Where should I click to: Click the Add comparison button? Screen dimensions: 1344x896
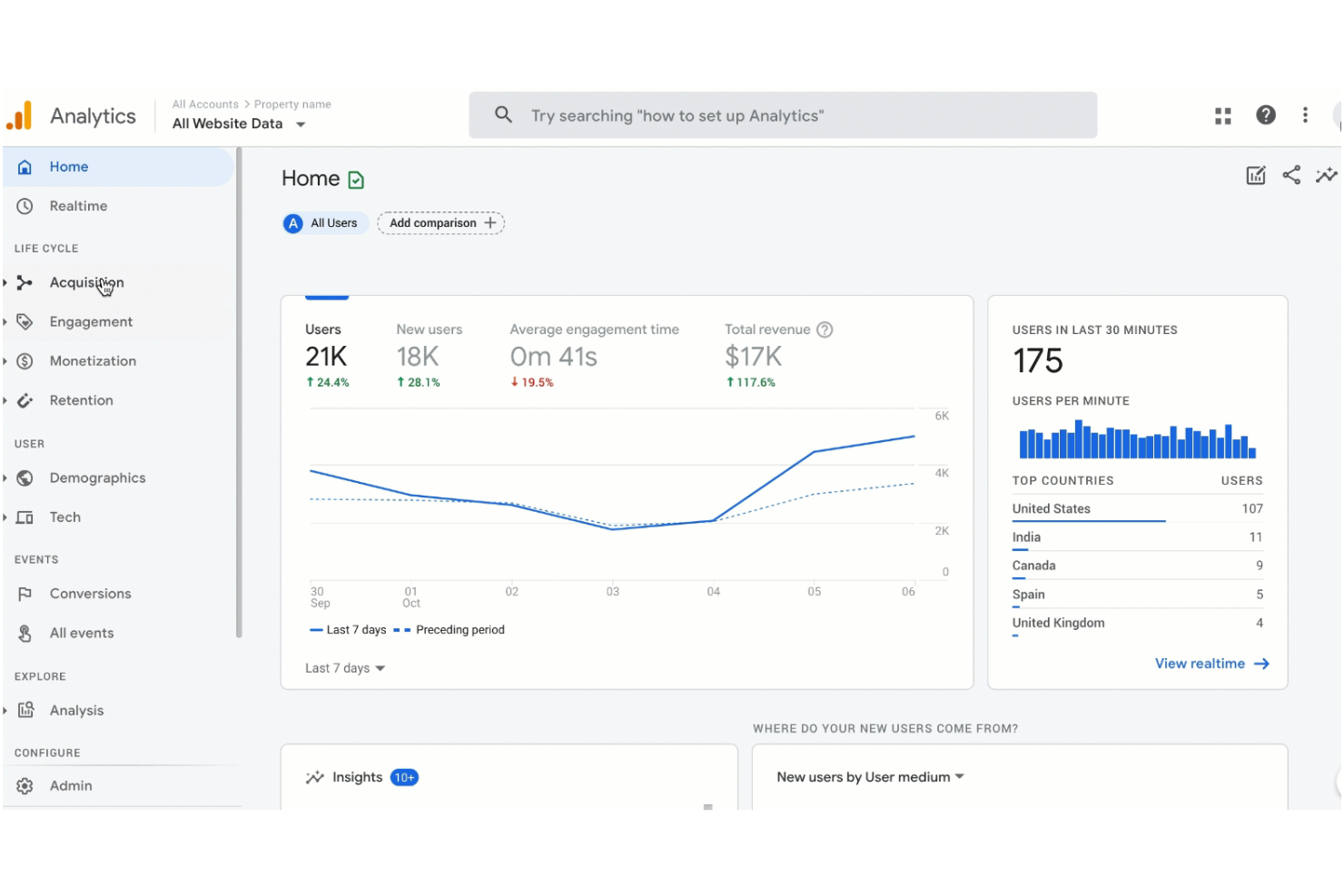[440, 223]
